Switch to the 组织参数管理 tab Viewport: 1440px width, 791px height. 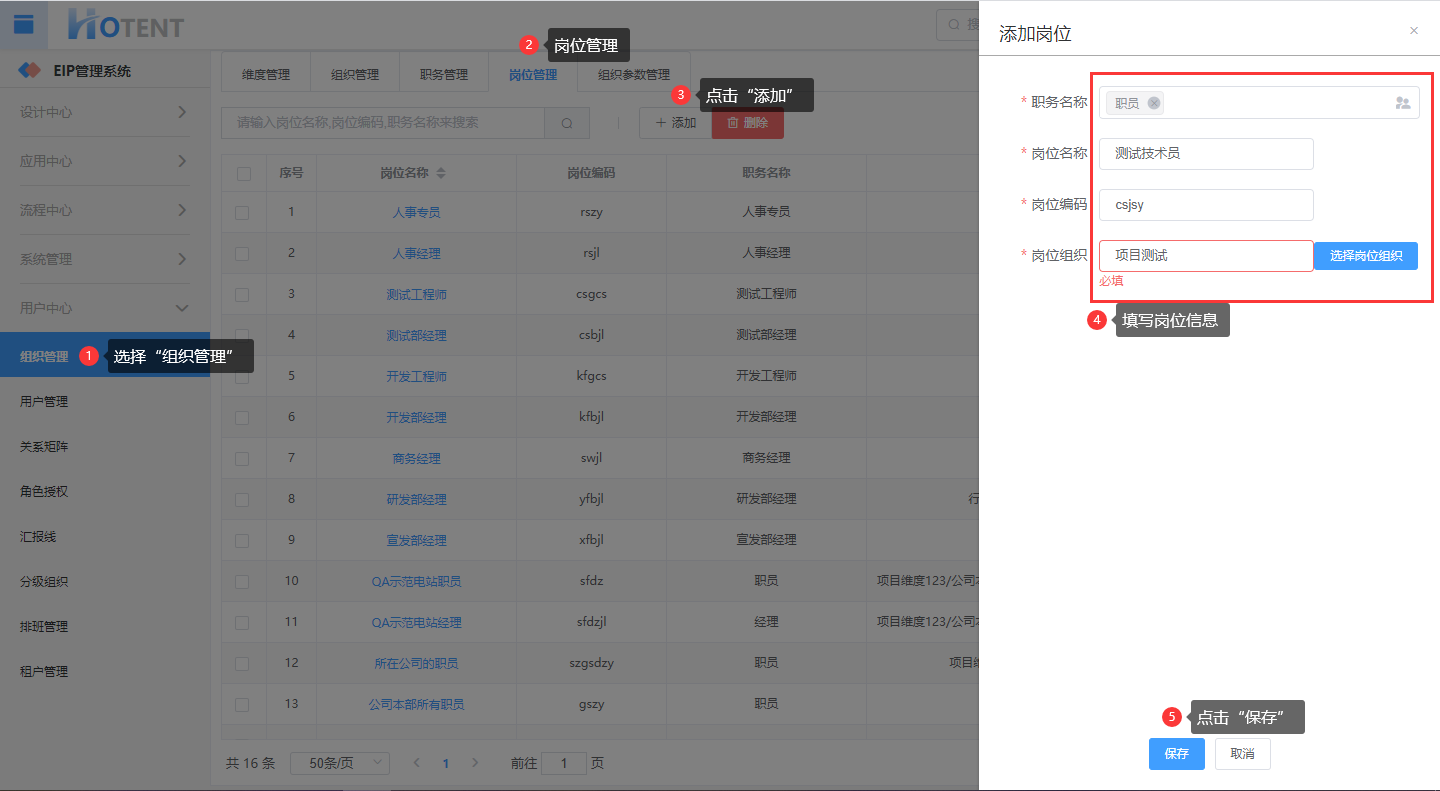[634, 74]
